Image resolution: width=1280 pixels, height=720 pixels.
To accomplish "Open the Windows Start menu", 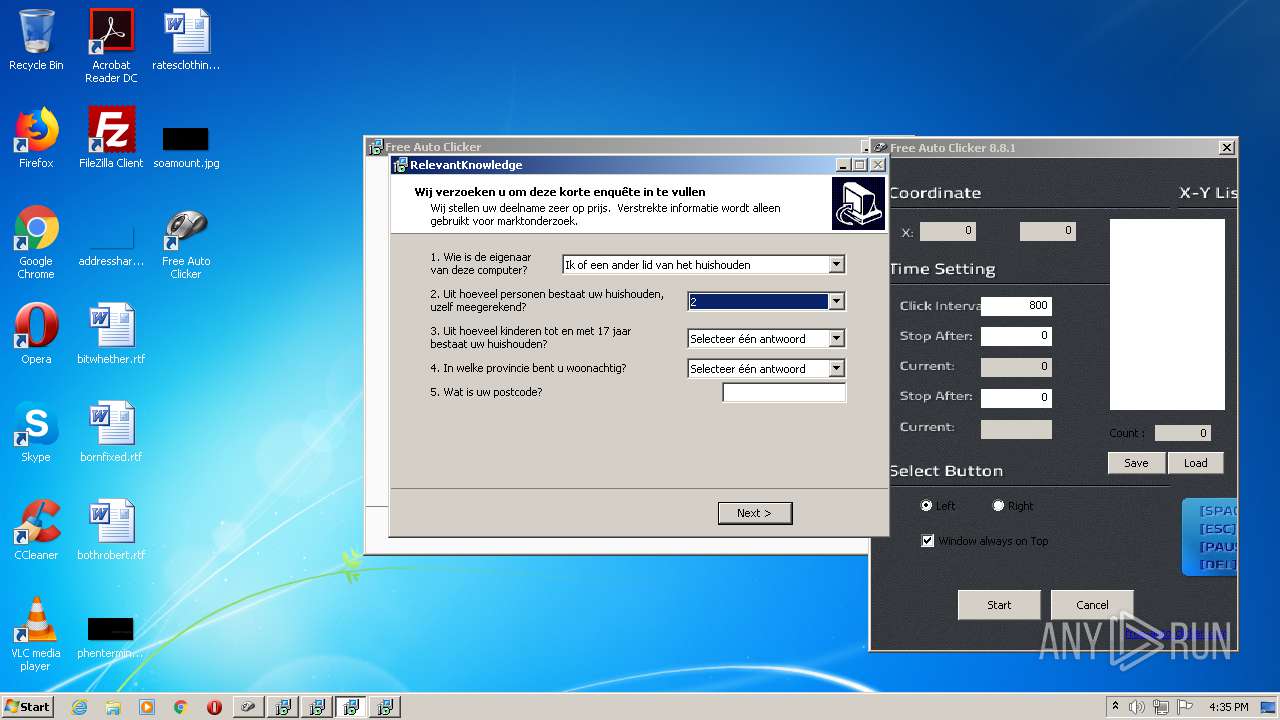I will [x=28, y=707].
